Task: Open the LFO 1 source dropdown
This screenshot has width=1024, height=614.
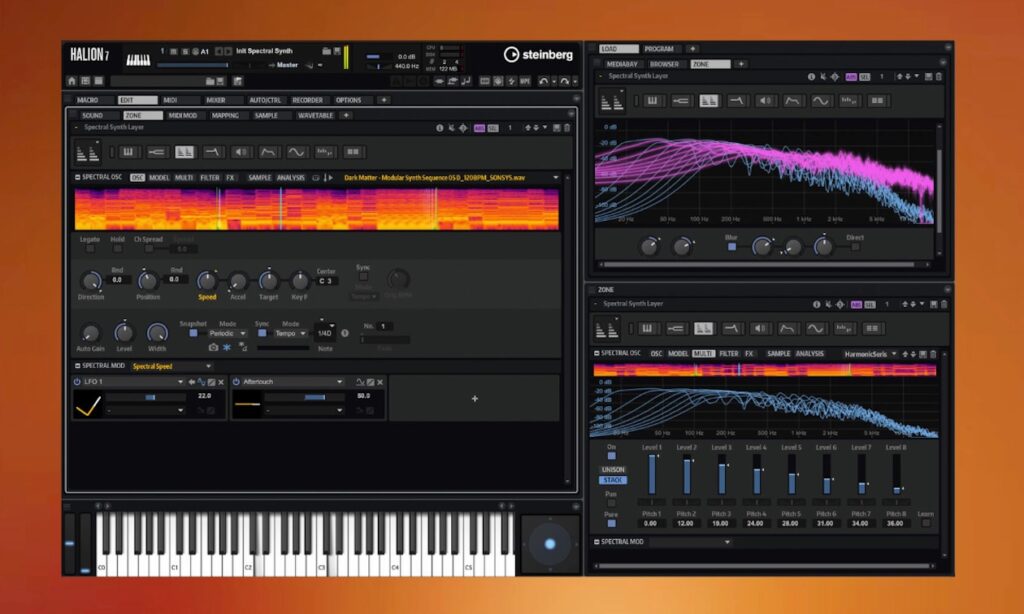Action: (x=133, y=382)
